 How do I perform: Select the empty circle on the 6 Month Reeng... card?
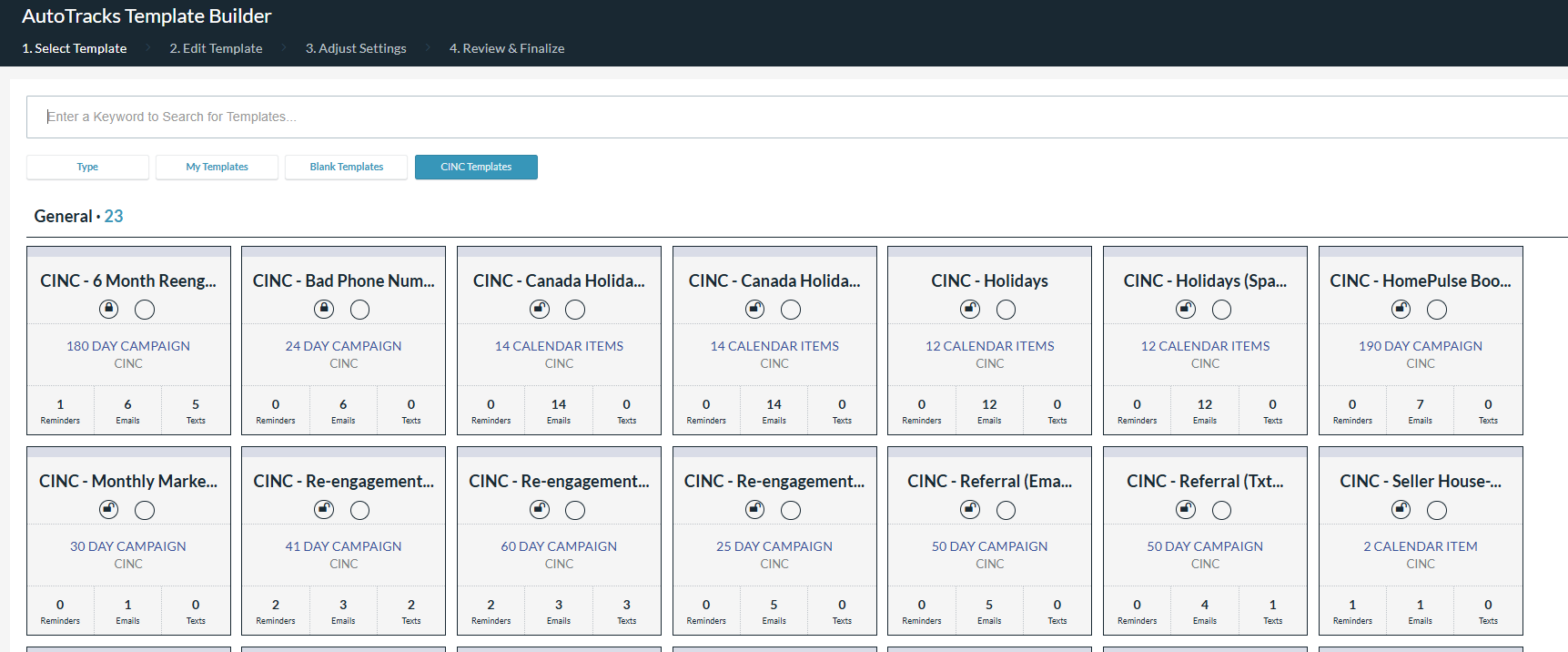click(x=145, y=310)
